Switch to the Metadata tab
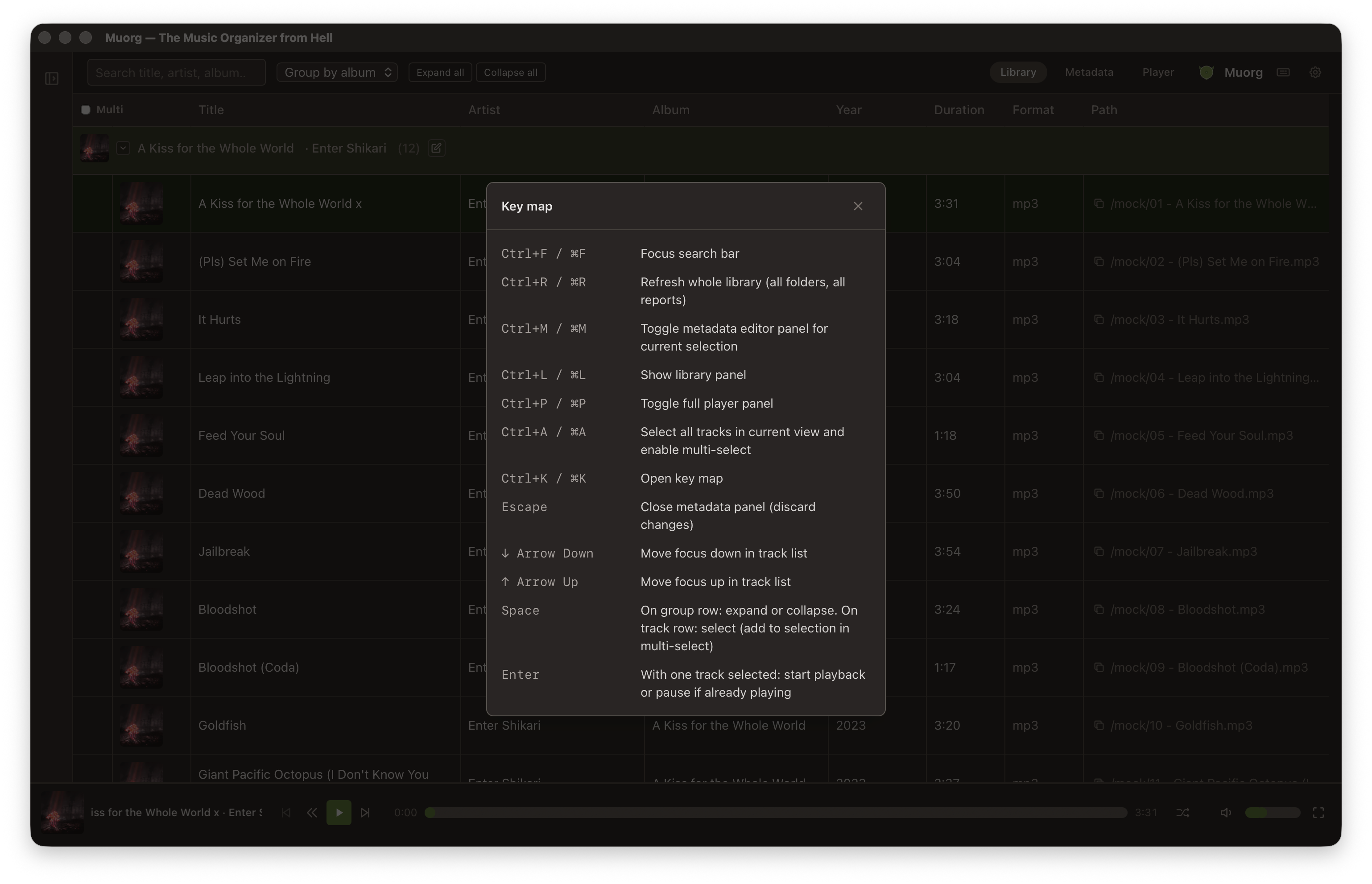 (x=1089, y=72)
